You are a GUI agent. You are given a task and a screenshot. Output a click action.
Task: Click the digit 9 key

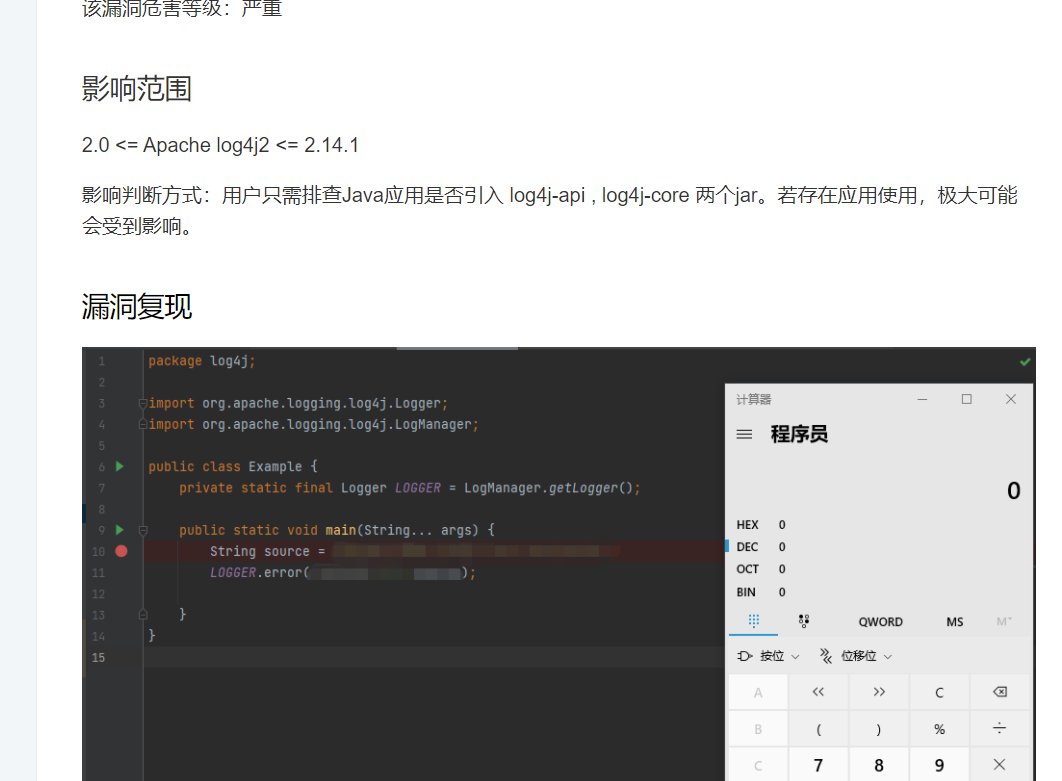[939, 765]
